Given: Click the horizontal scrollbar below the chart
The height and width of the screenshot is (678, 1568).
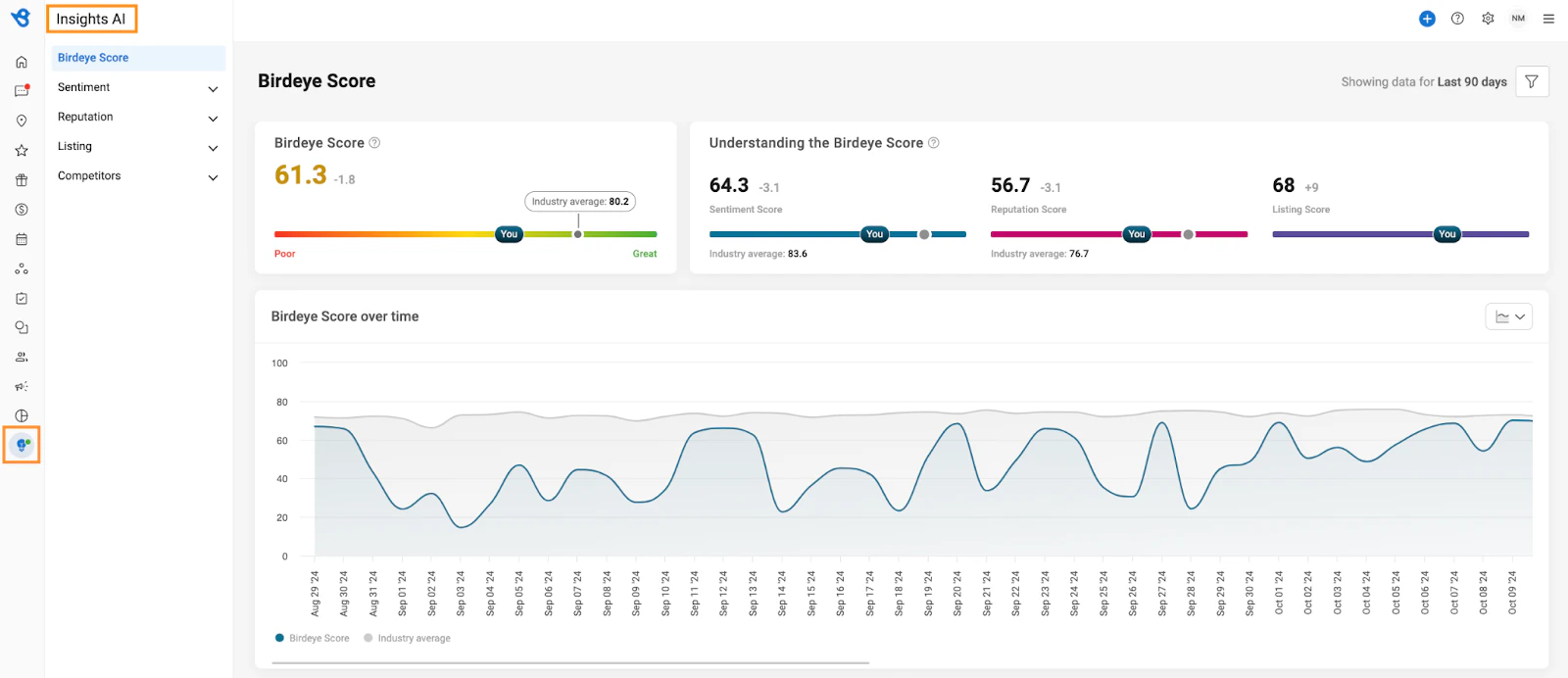Looking at the screenshot, I should (x=570, y=663).
